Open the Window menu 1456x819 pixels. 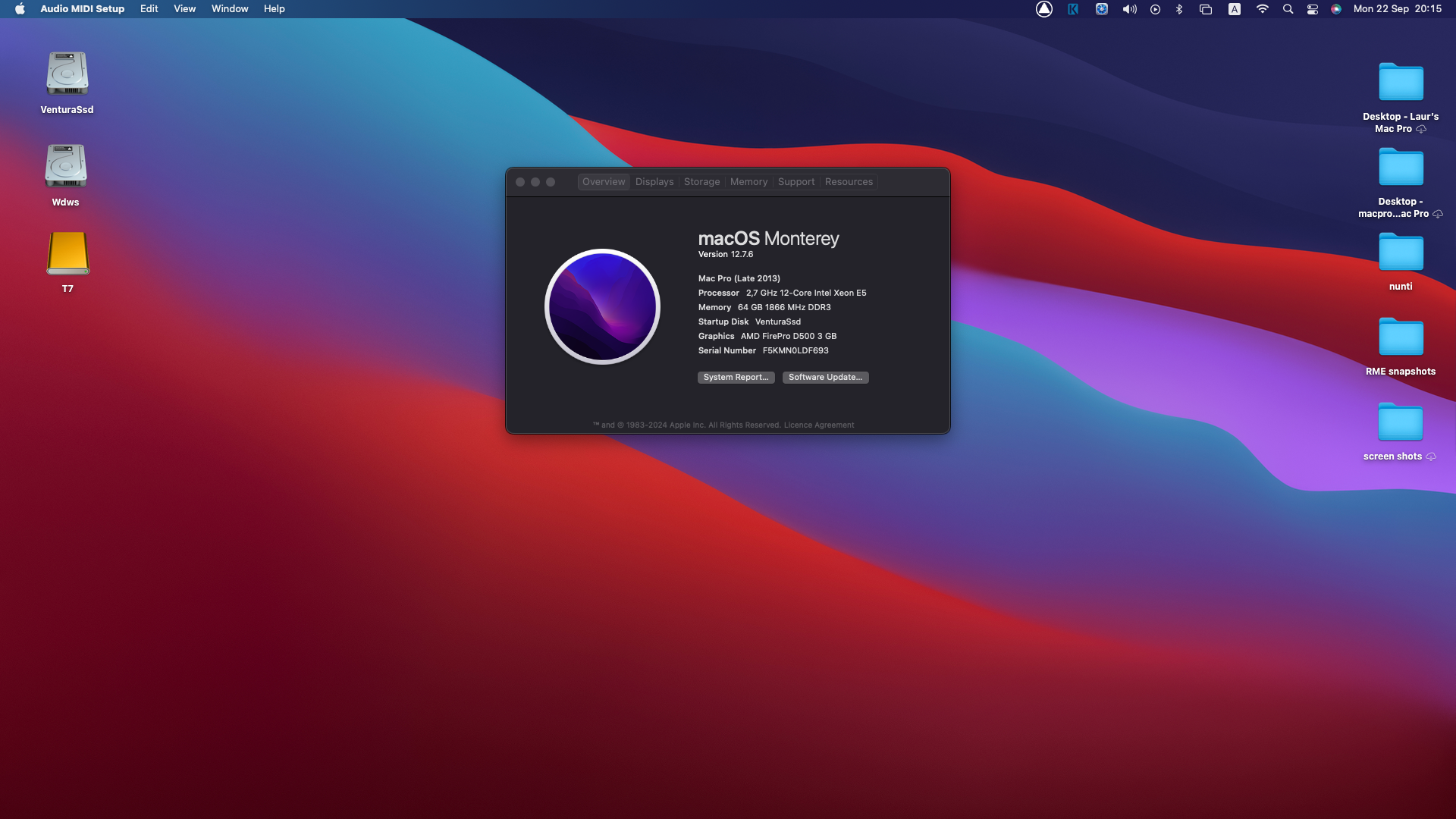pos(230,9)
